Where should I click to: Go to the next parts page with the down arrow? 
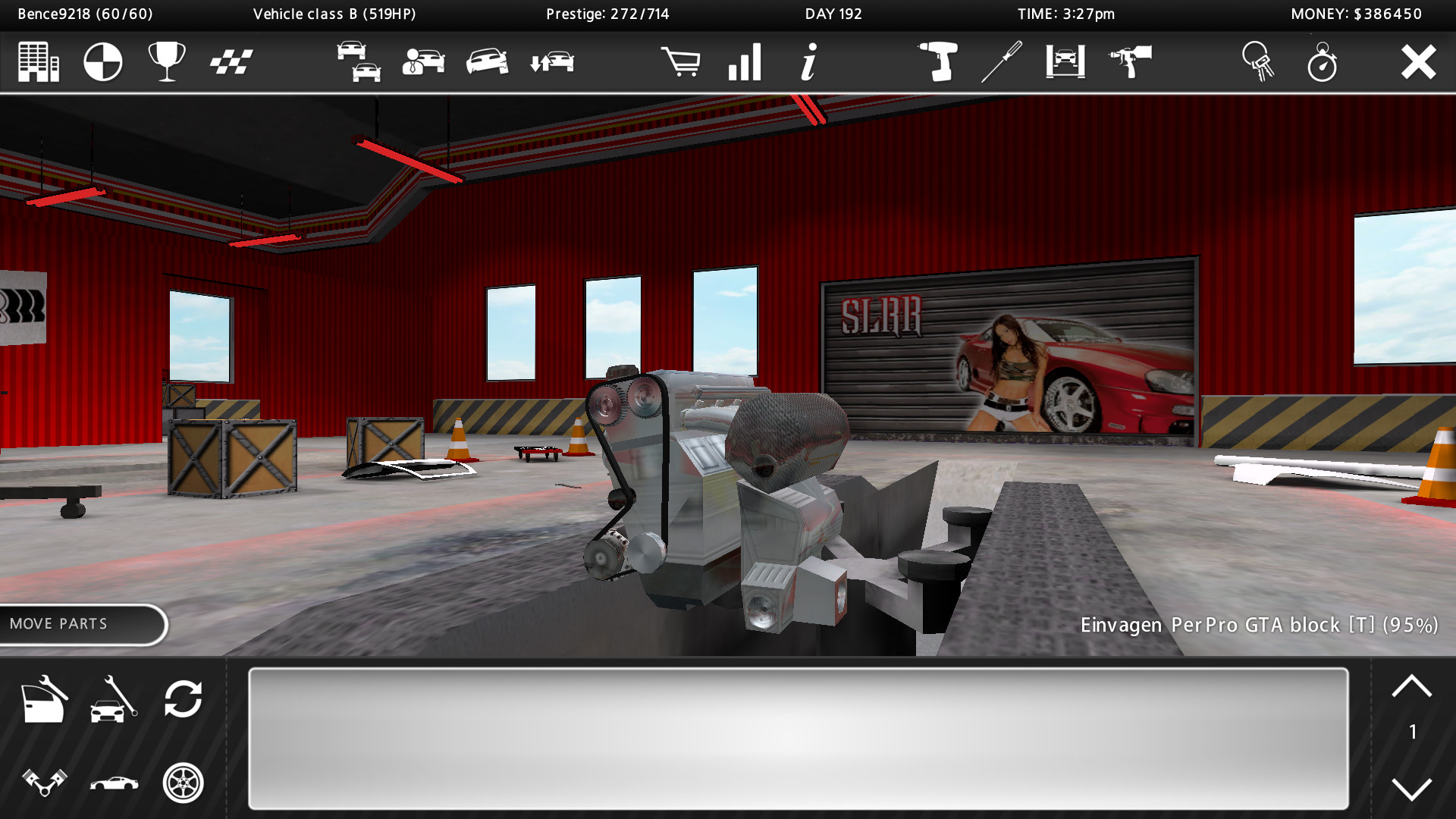(x=1411, y=789)
